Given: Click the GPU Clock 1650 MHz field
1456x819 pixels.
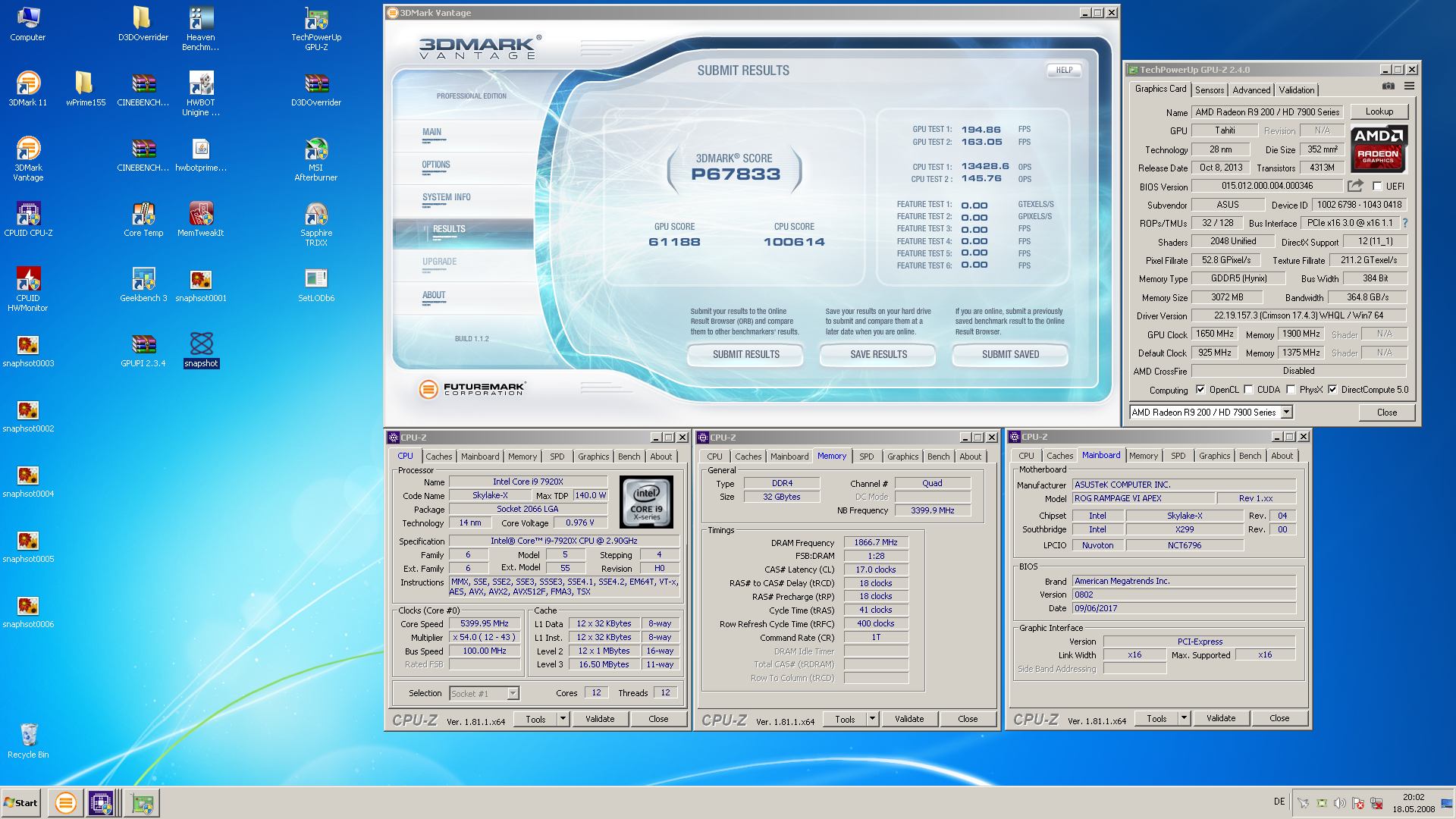Looking at the screenshot, I should [x=1214, y=334].
